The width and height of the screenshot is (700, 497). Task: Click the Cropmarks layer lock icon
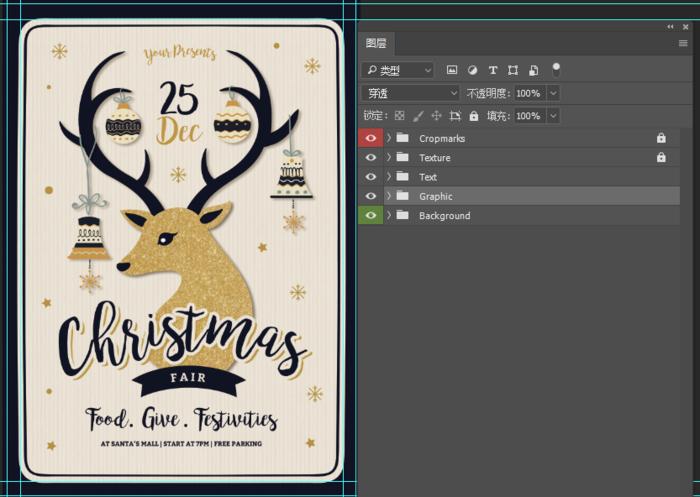[x=661, y=138]
